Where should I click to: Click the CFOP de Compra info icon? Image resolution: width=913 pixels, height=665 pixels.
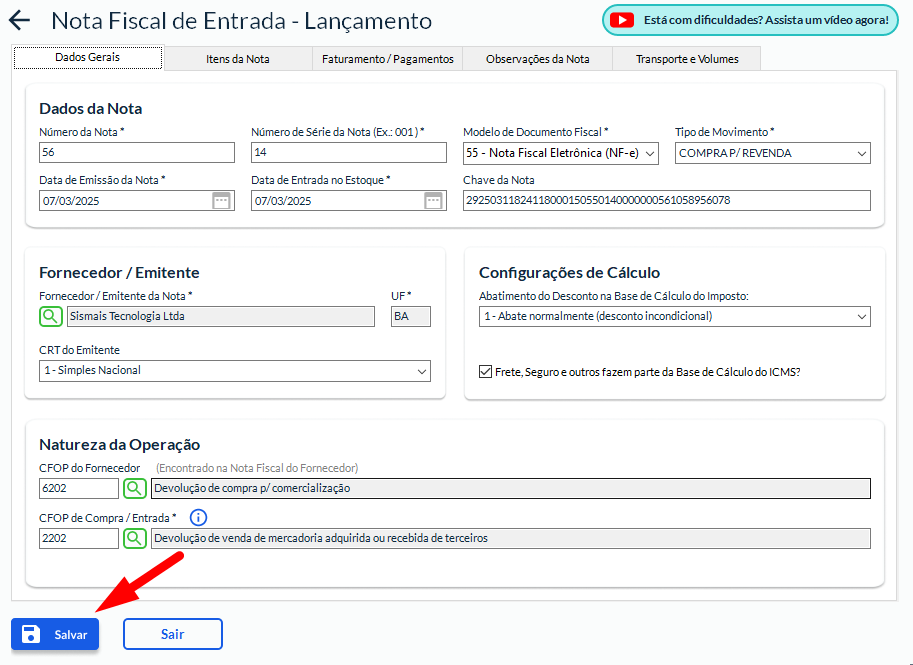(x=198, y=517)
